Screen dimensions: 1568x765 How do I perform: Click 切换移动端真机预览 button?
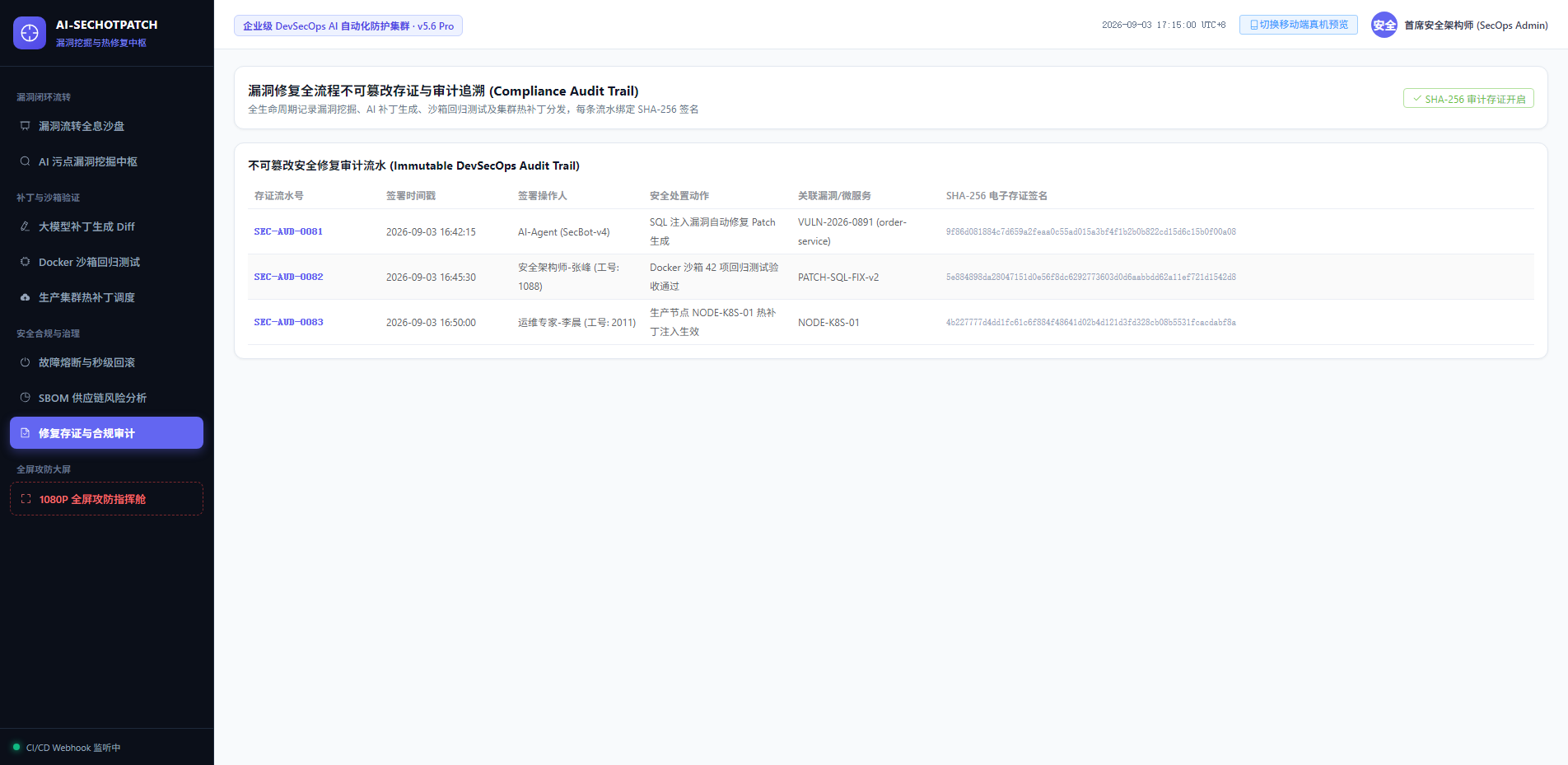click(x=1299, y=25)
